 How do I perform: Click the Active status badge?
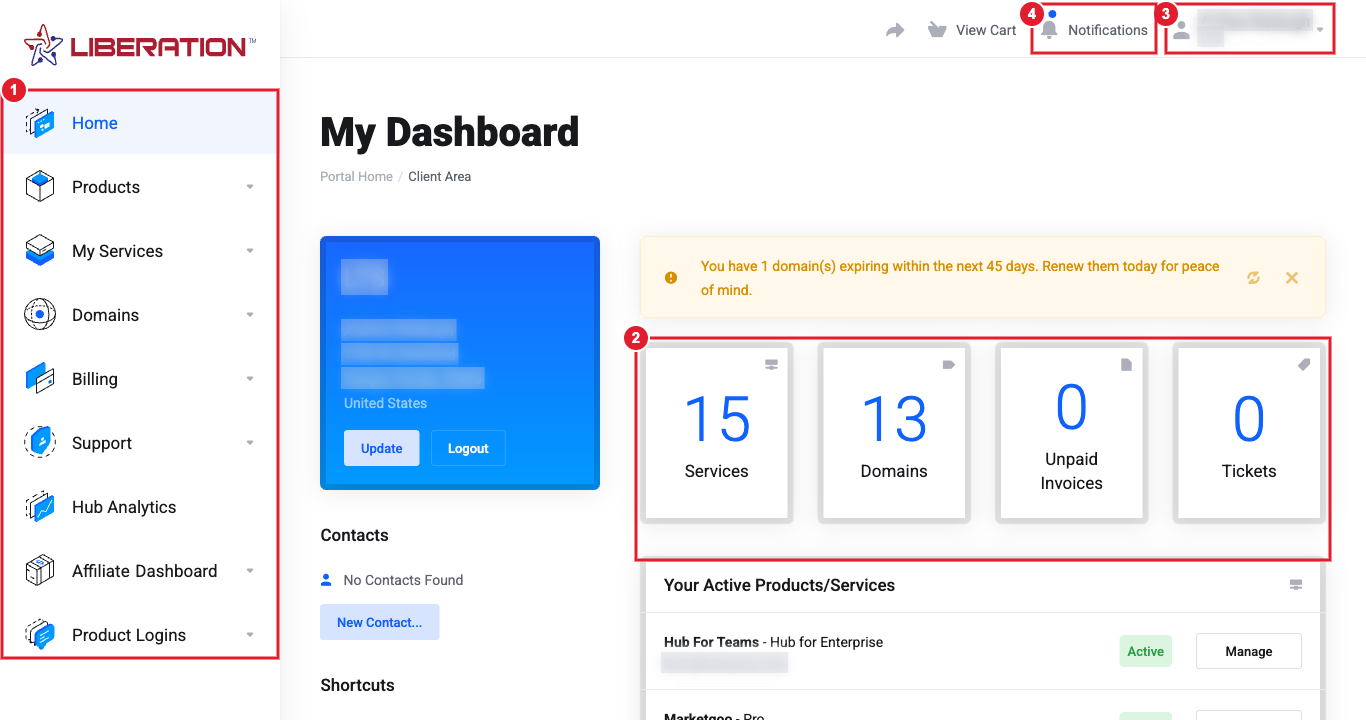tap(1145, 651)
